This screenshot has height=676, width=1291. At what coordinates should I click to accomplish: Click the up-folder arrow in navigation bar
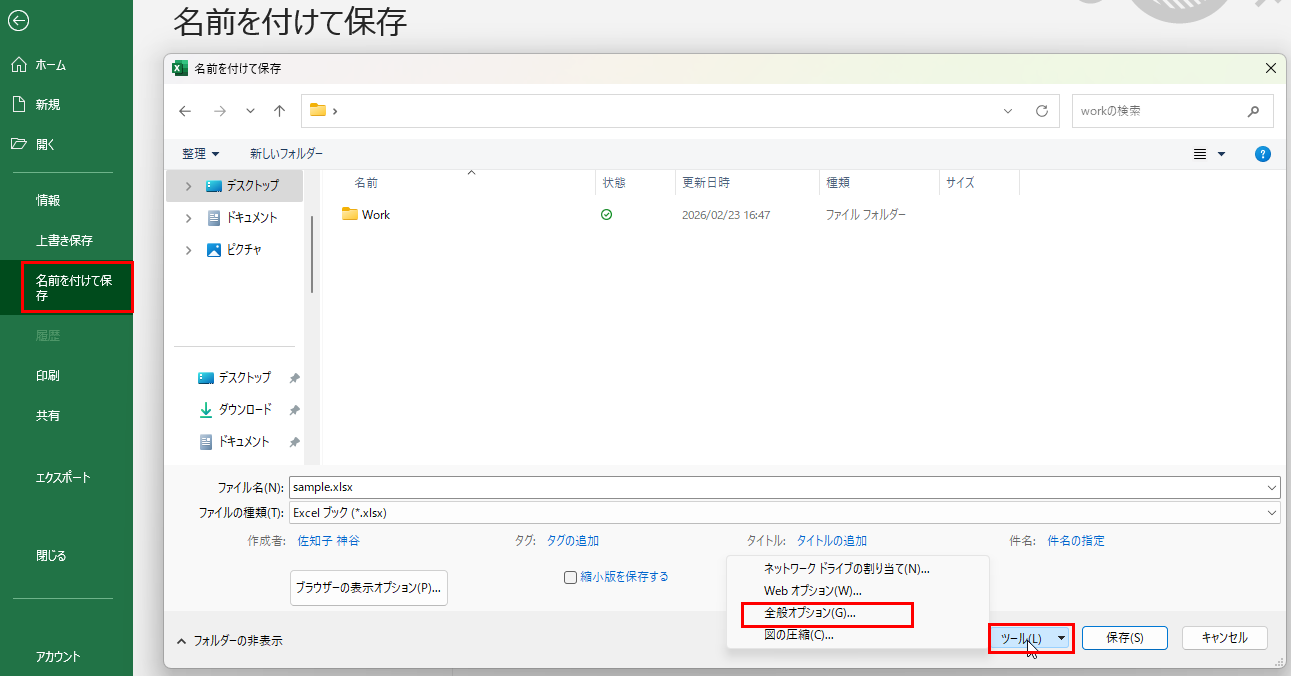click(x=280, y=111)
